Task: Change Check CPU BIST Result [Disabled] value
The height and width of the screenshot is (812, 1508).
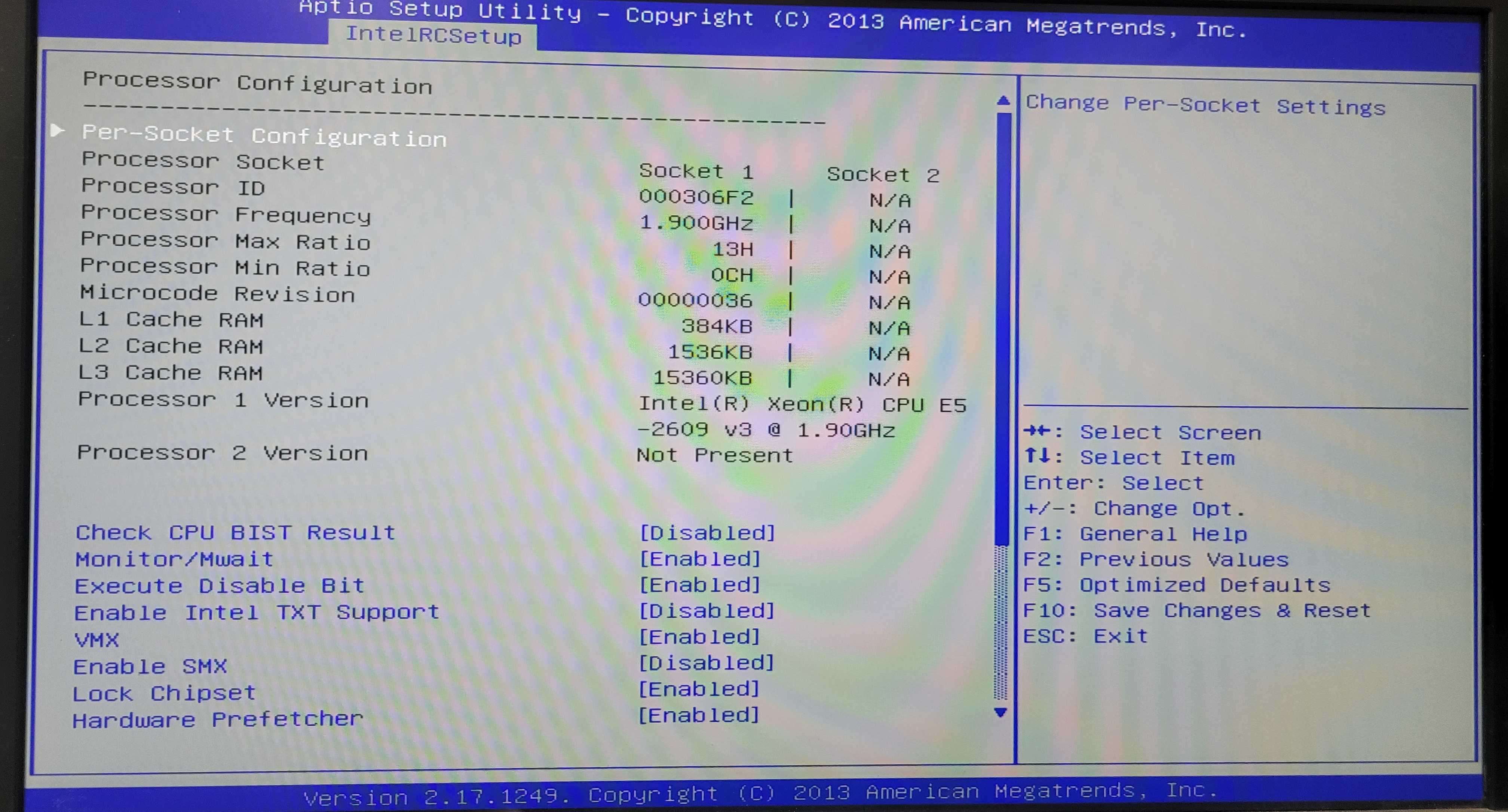Action: tap(707, 532)
